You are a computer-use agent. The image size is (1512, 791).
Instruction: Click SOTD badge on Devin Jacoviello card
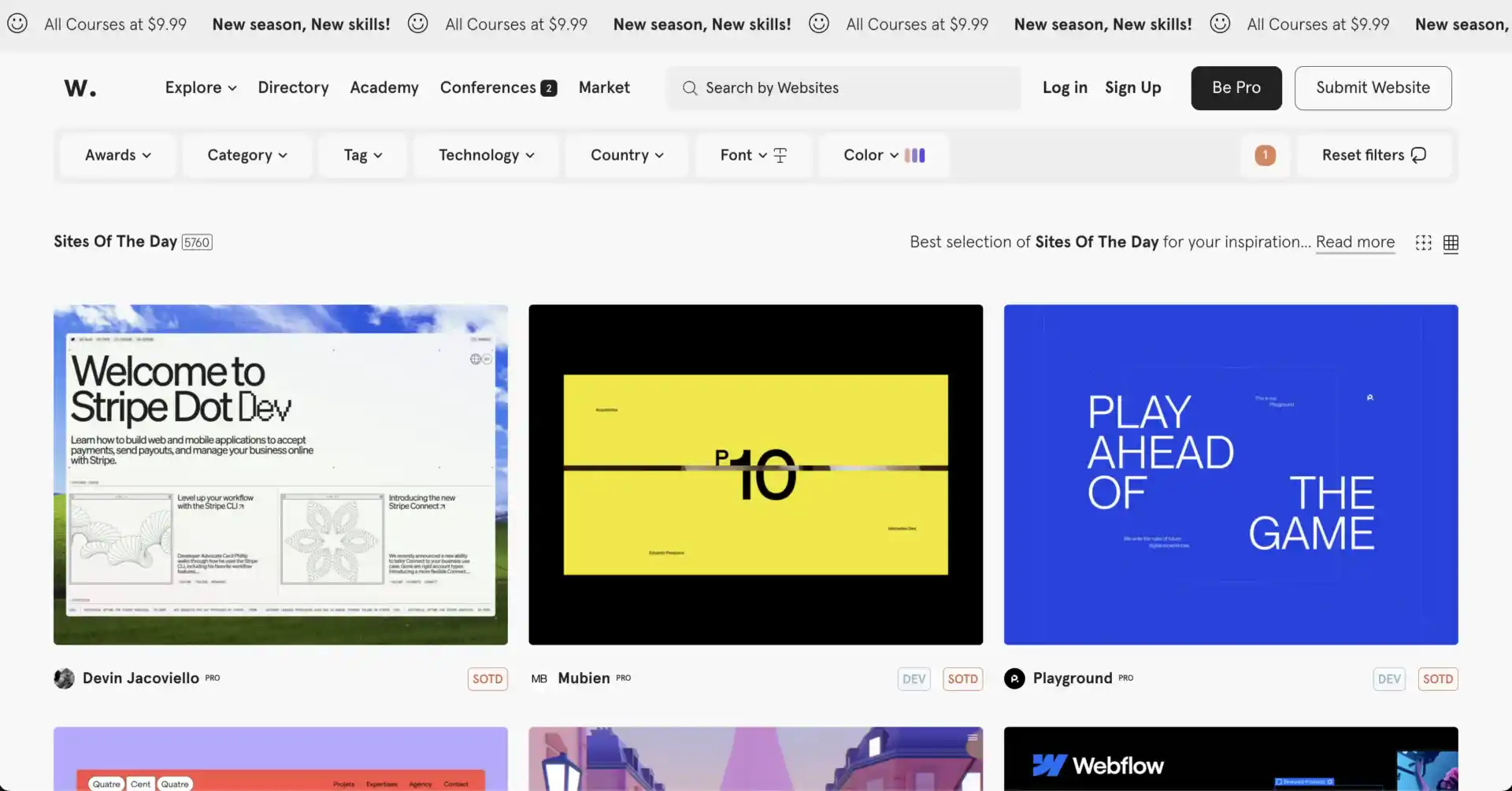488,679
